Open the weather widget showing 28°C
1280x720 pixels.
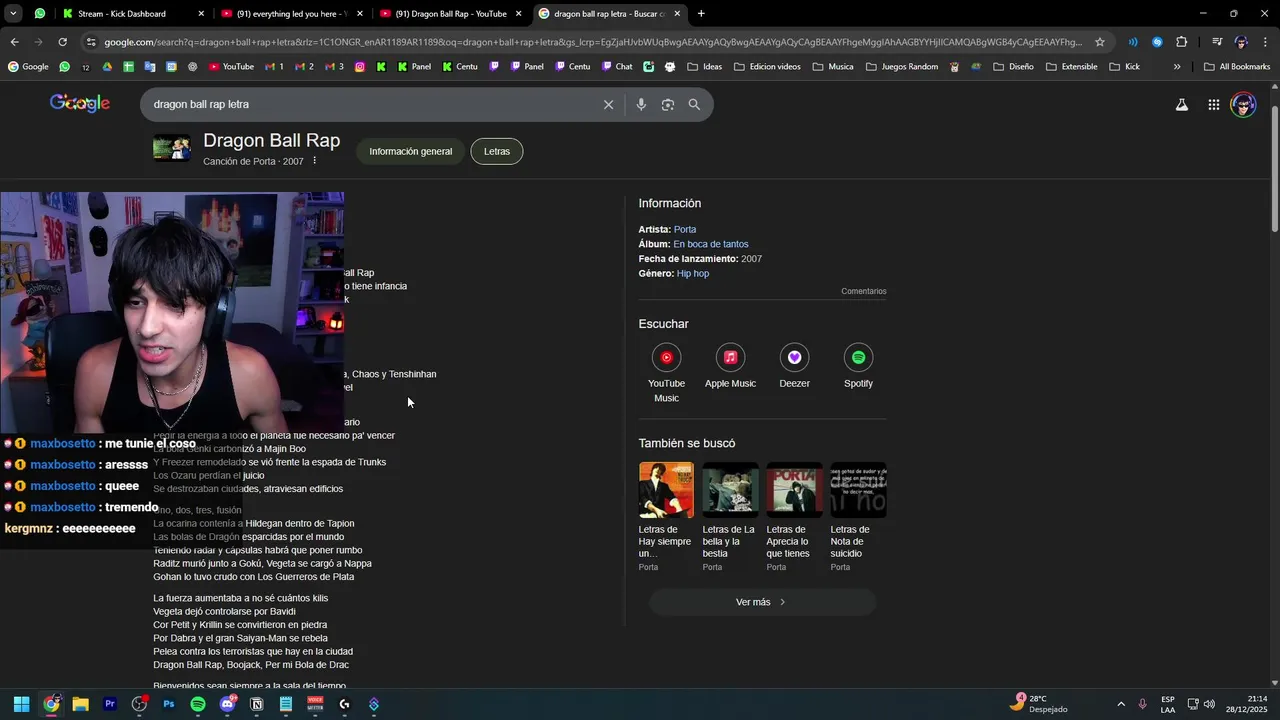point(1039,704)
